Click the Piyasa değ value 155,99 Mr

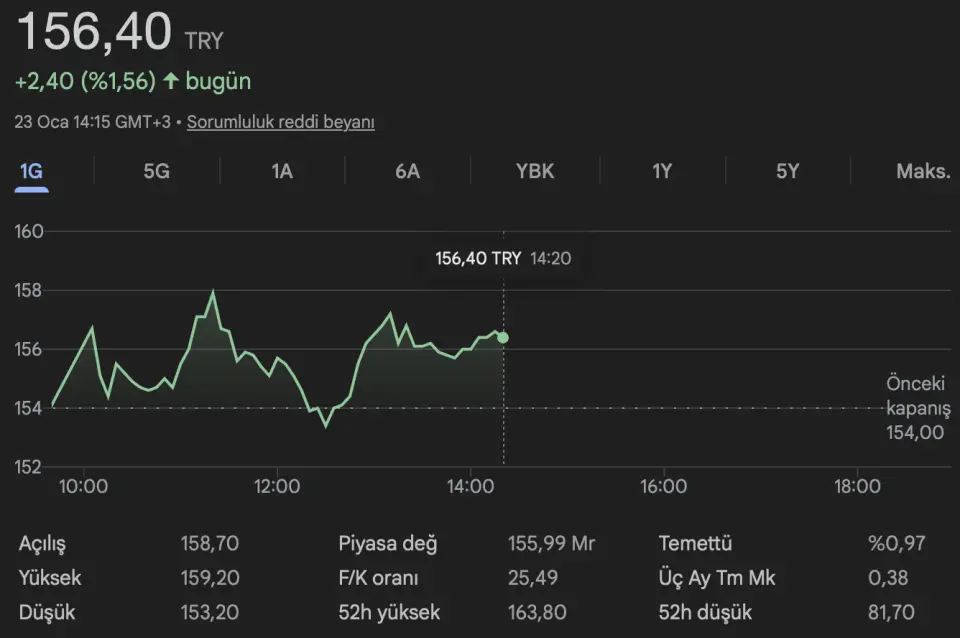[x=551, y=544]
